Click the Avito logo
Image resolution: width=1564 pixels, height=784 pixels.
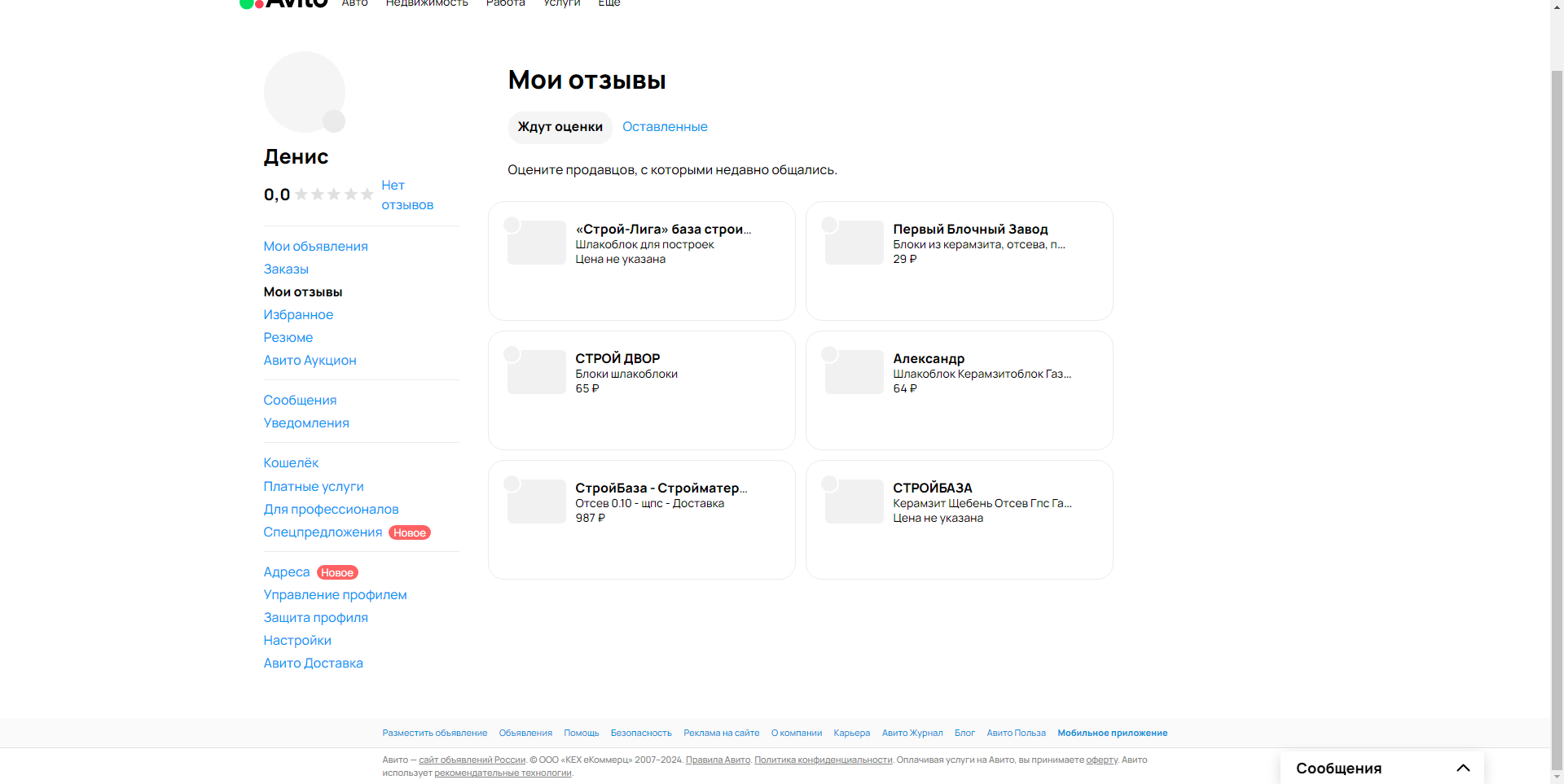pyautogui.click(x=283, y=3)
